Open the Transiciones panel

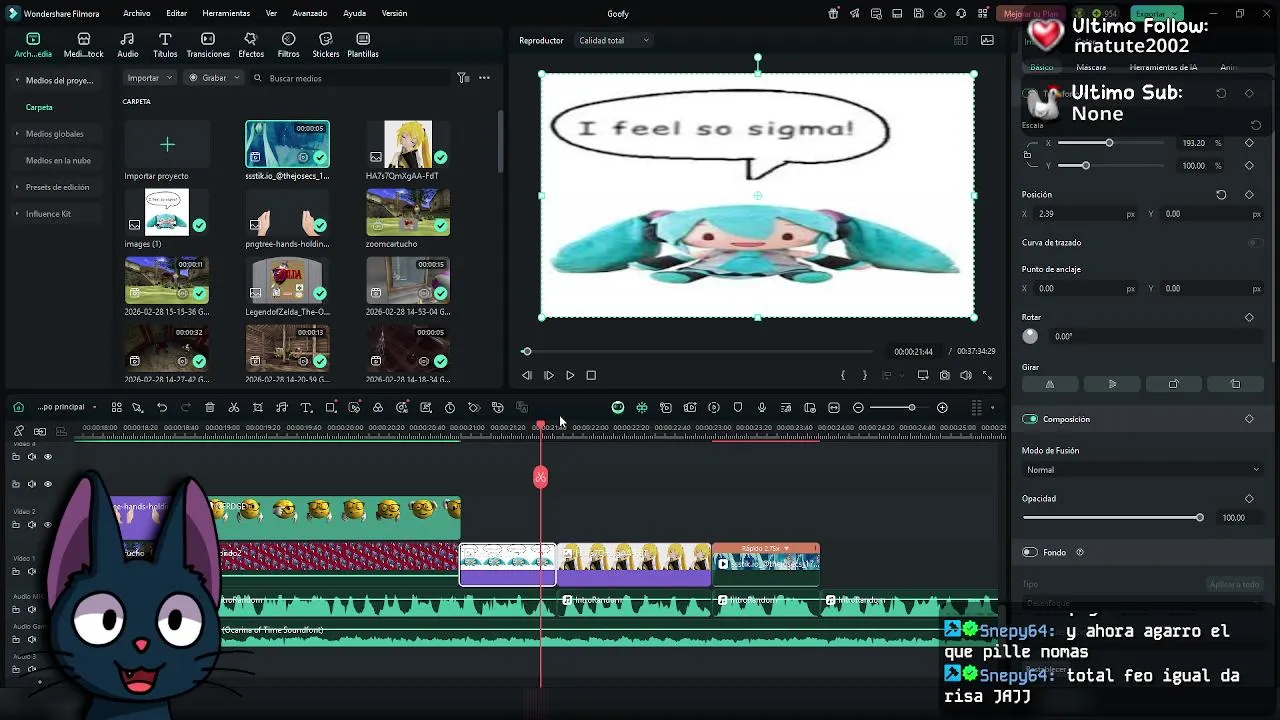208,44
